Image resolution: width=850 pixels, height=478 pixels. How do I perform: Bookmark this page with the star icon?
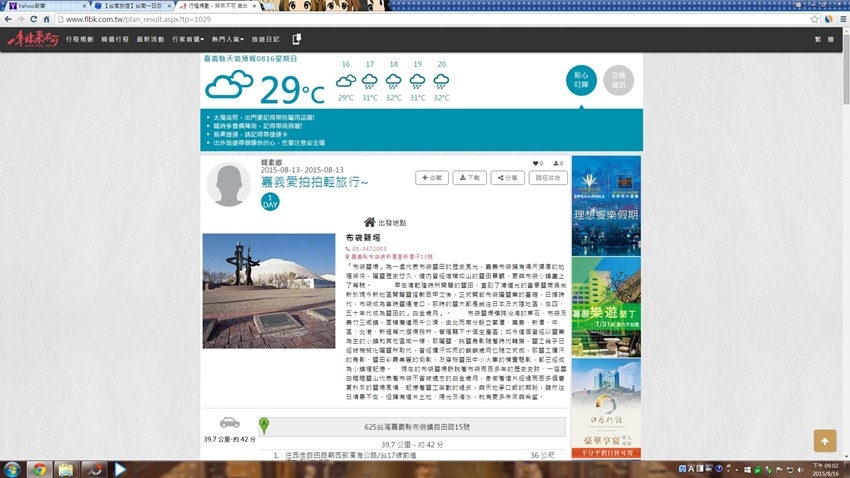pos(815,19)
